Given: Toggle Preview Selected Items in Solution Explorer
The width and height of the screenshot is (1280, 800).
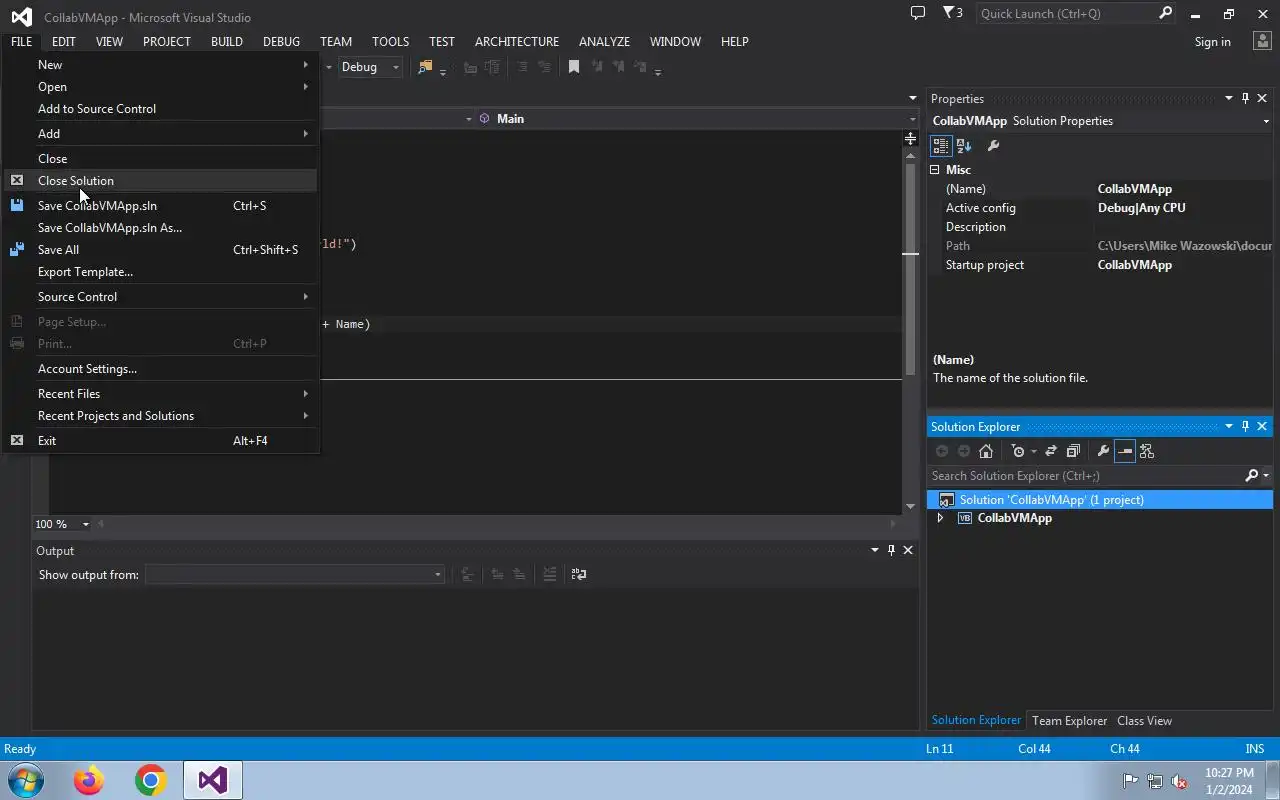Looking at the screenshot, I should pos(1125,451).
